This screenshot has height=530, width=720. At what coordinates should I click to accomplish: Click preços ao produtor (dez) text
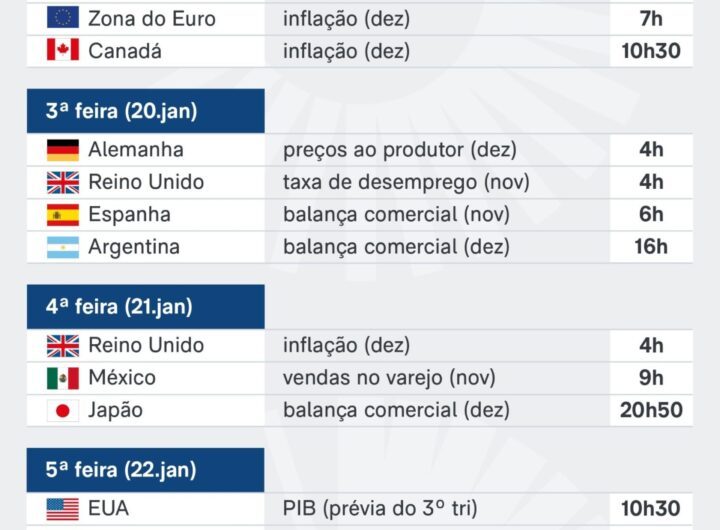click(x=400, y=150)
